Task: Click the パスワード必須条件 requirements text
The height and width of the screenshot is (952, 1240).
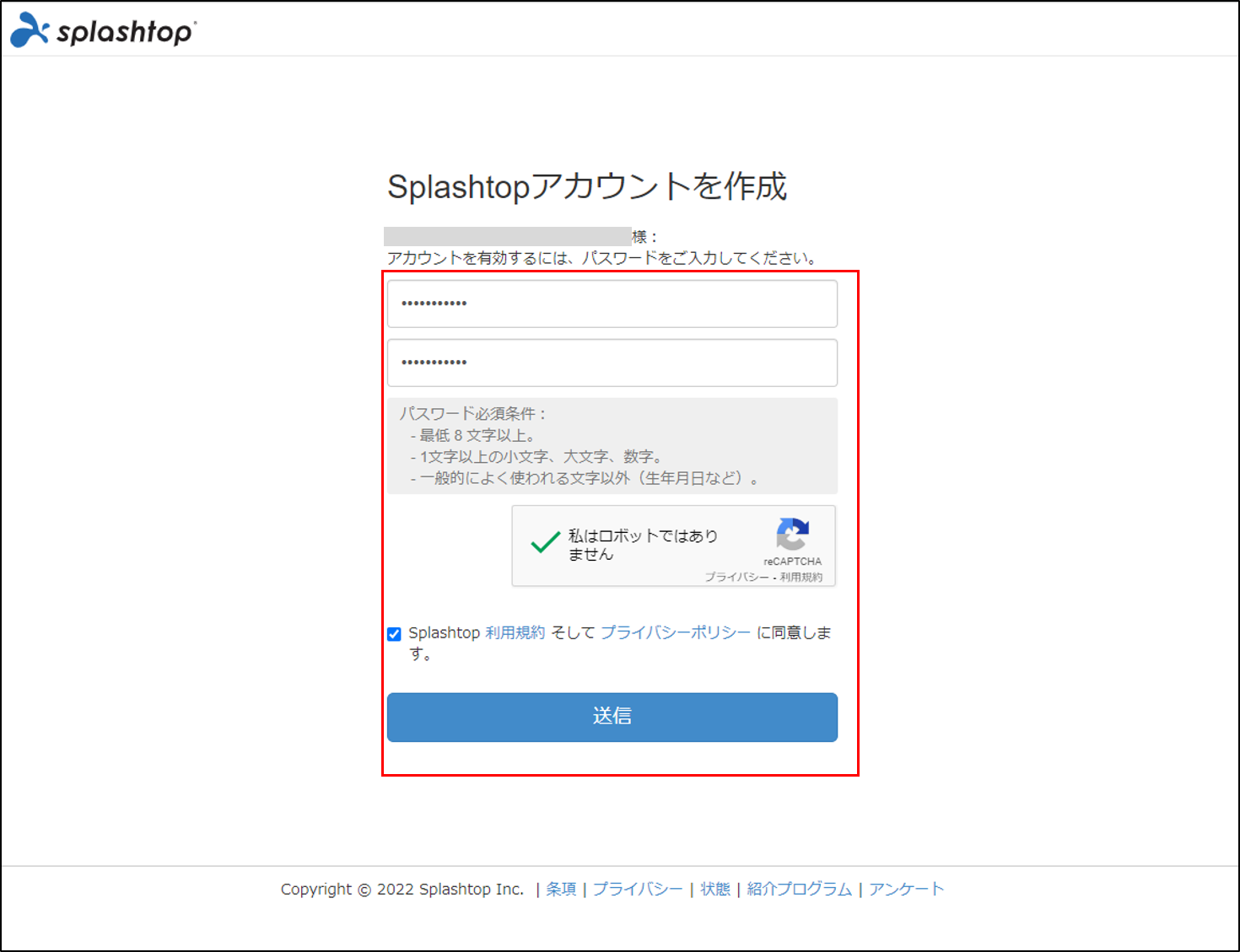Action: click(473, 413)
